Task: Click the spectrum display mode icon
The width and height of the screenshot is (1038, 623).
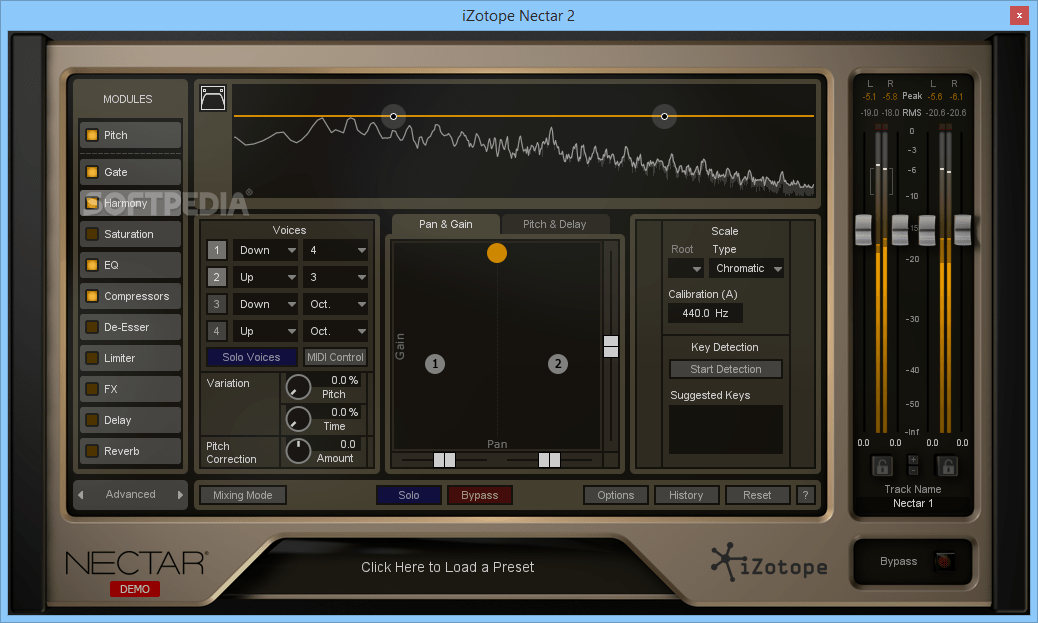Action: coord(213,97)
